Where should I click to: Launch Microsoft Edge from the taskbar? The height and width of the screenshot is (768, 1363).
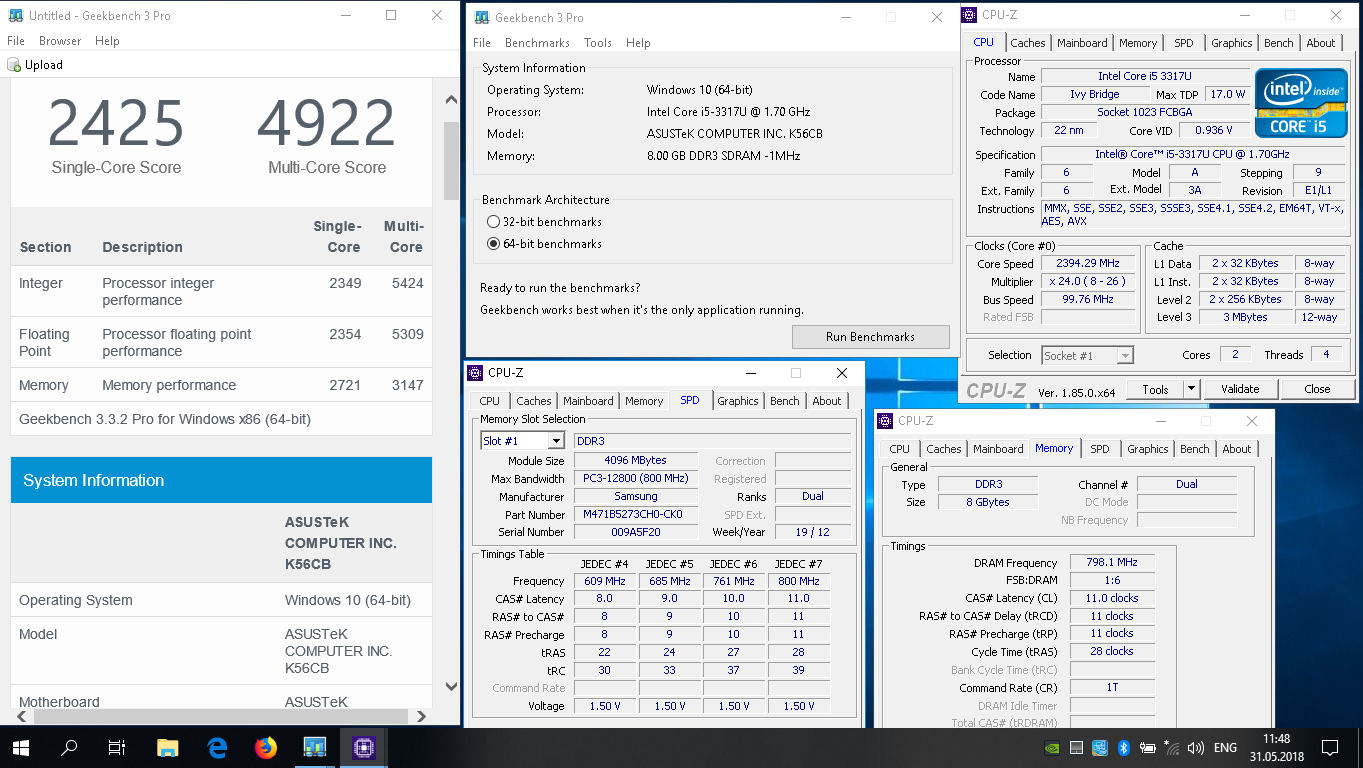tap(216, 747)
